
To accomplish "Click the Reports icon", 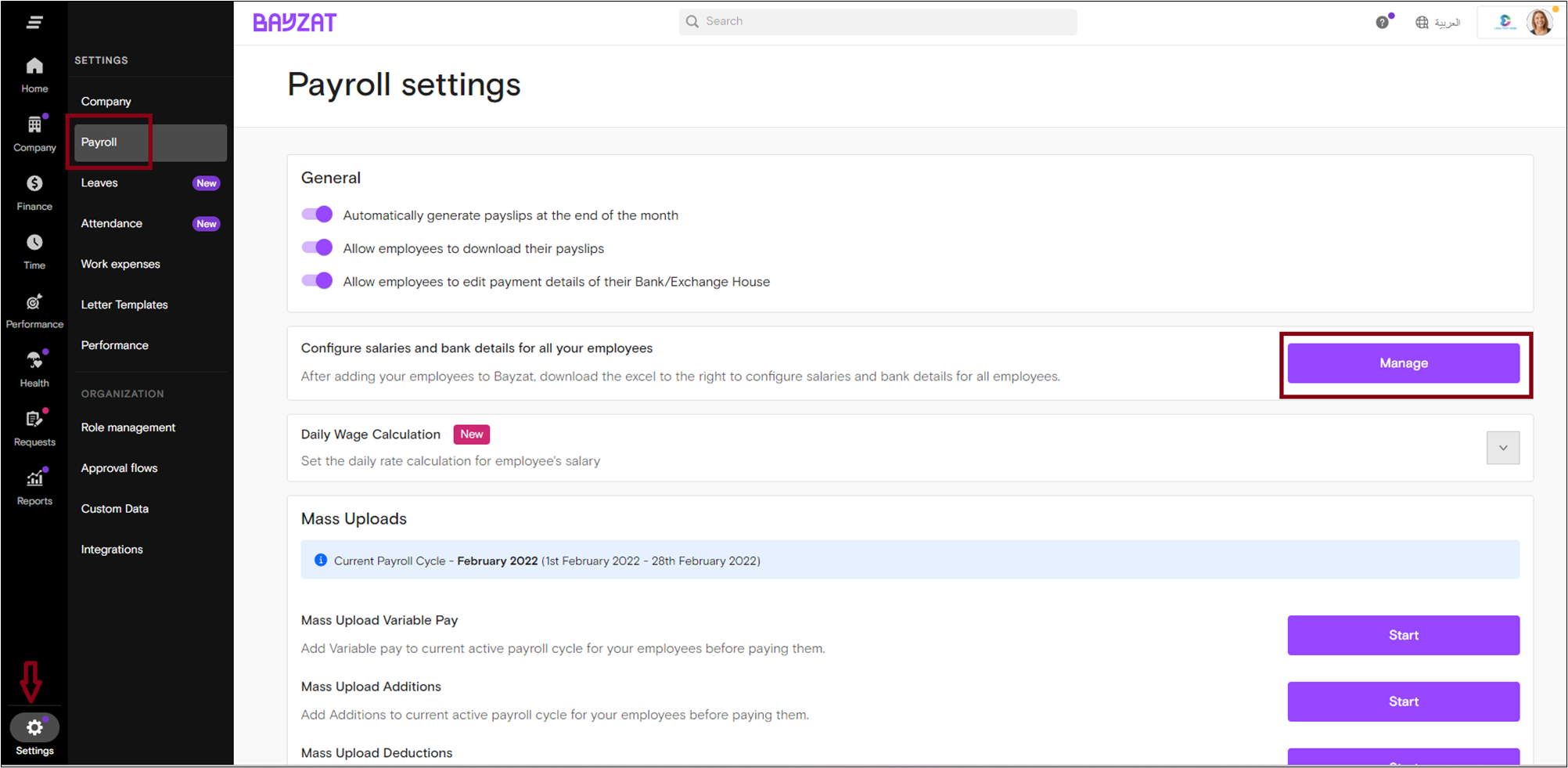I will (34, 485).
